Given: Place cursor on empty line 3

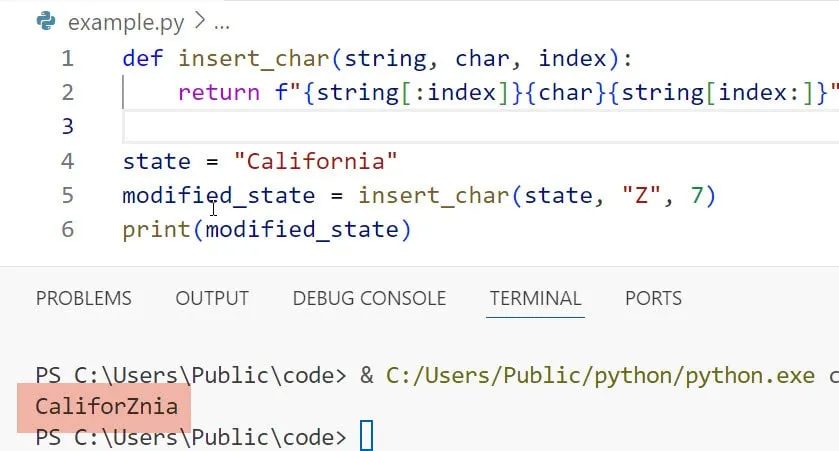Looking at the screenshot, I should tap(400, 127).
